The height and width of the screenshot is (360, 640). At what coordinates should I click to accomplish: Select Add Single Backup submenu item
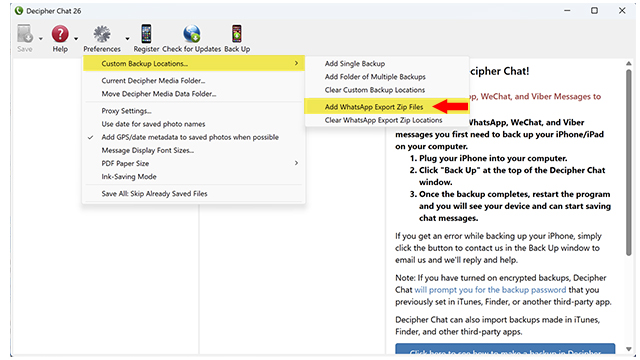click(386, 64)
